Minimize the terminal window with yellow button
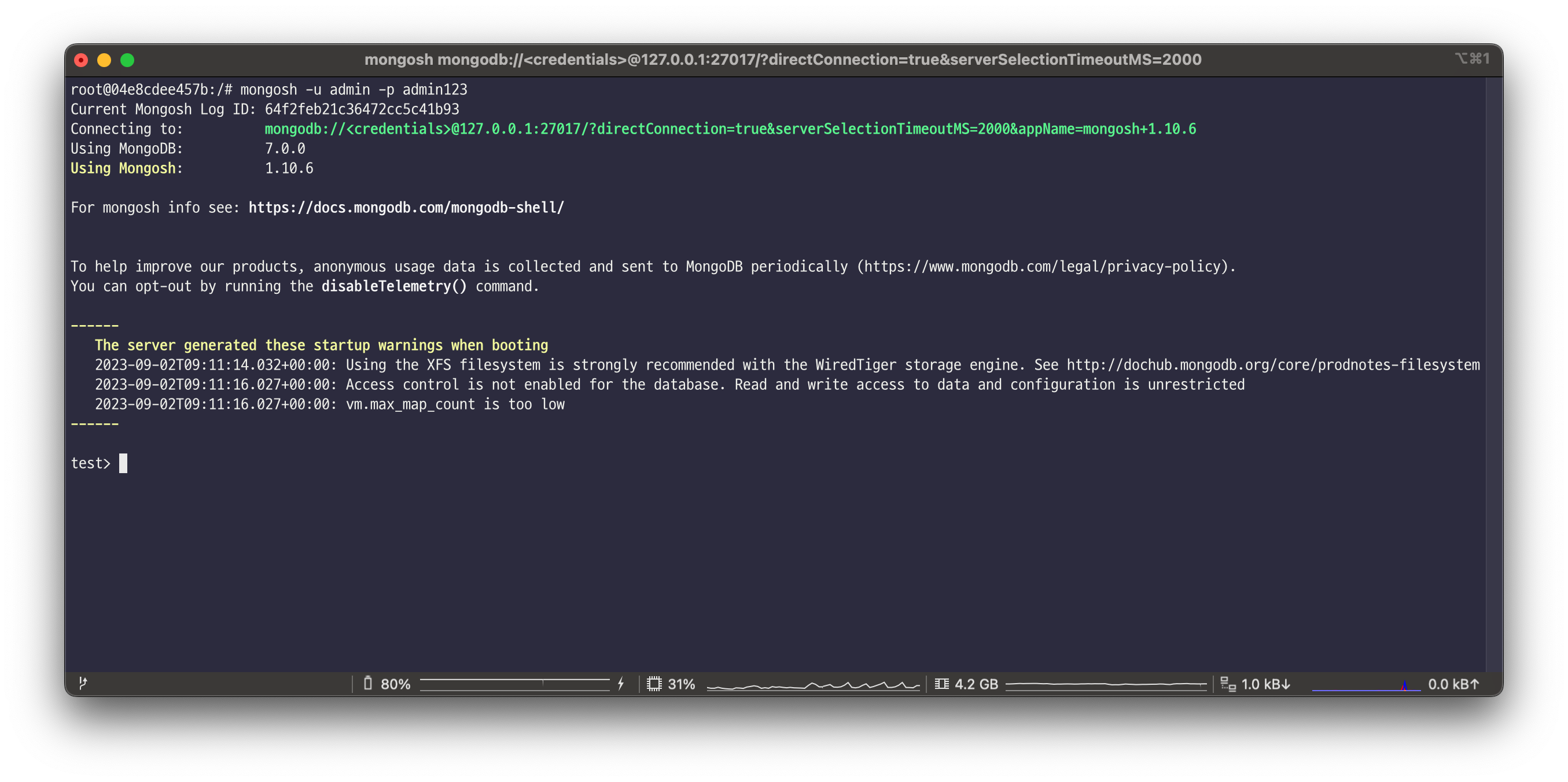The height and width of the screenshot is (782, 1568). [x=104, y=60]
